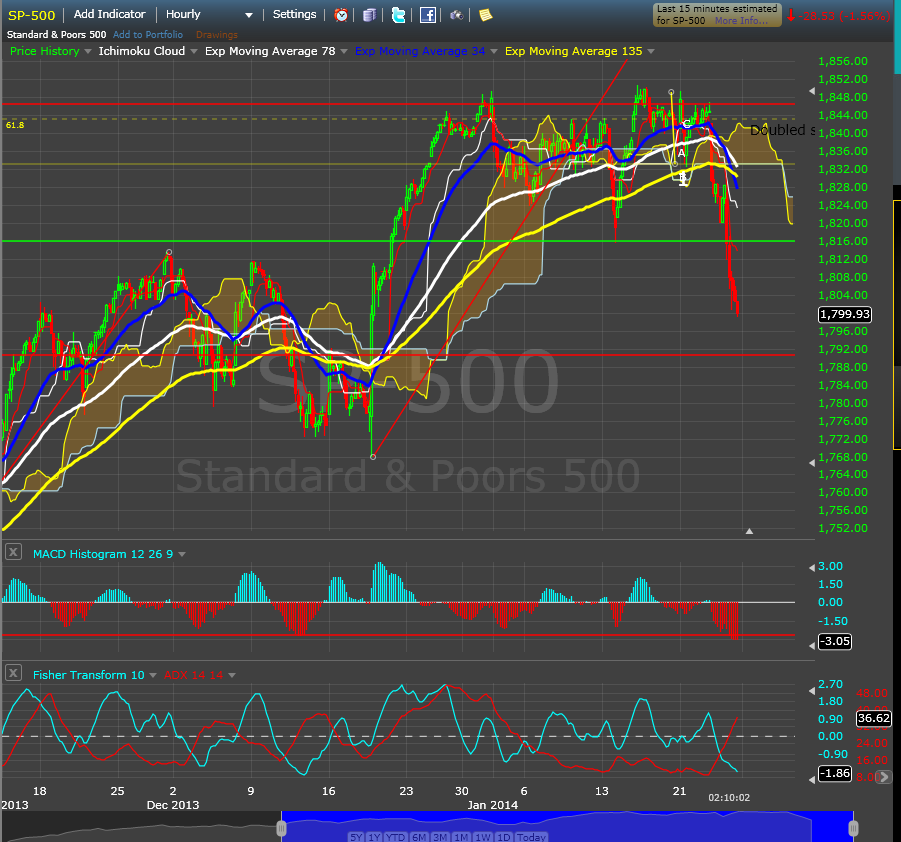Click left arrow marker beside Fisher -1.86 value
The image size is (901, 842).
pos(812,780)
